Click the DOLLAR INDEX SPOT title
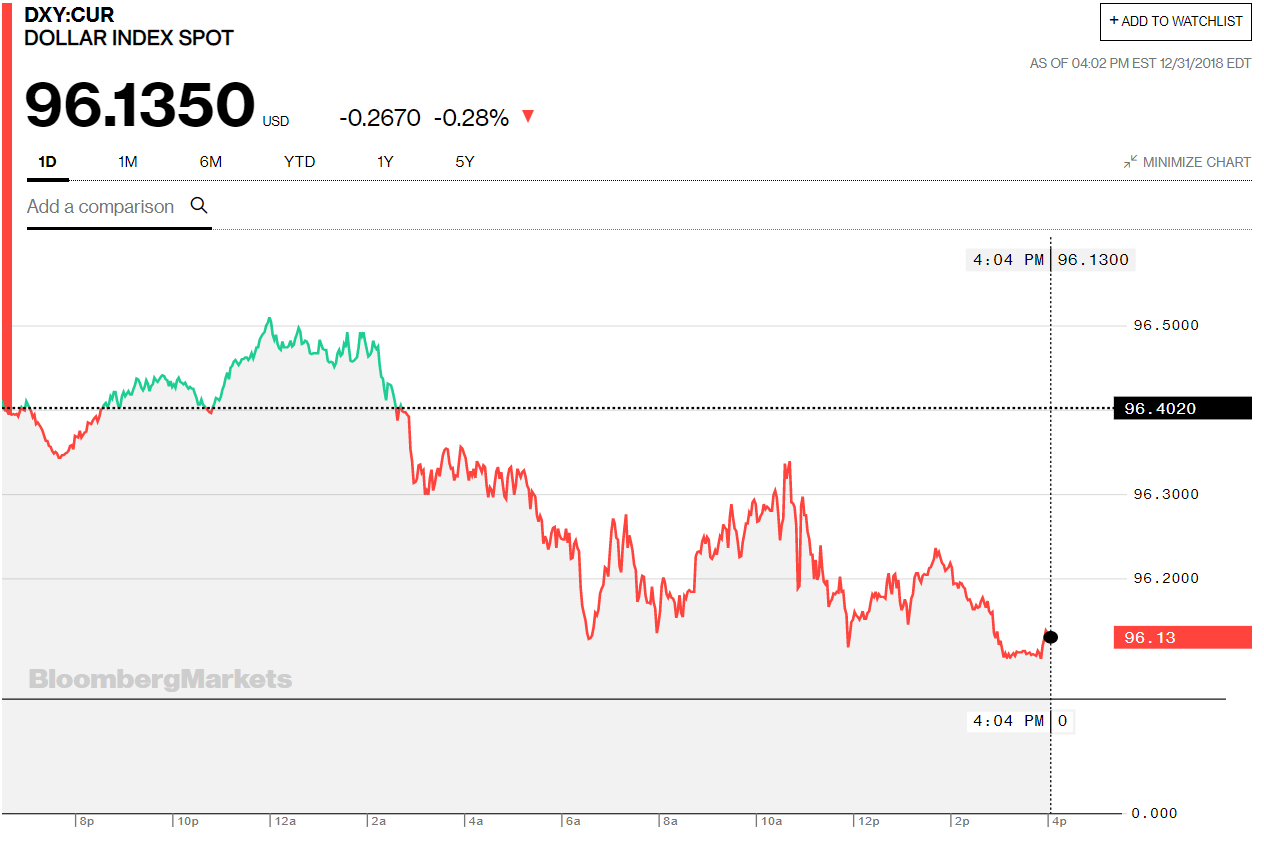The width and height of the screenshot is (1264, 845). pos(129,38)
